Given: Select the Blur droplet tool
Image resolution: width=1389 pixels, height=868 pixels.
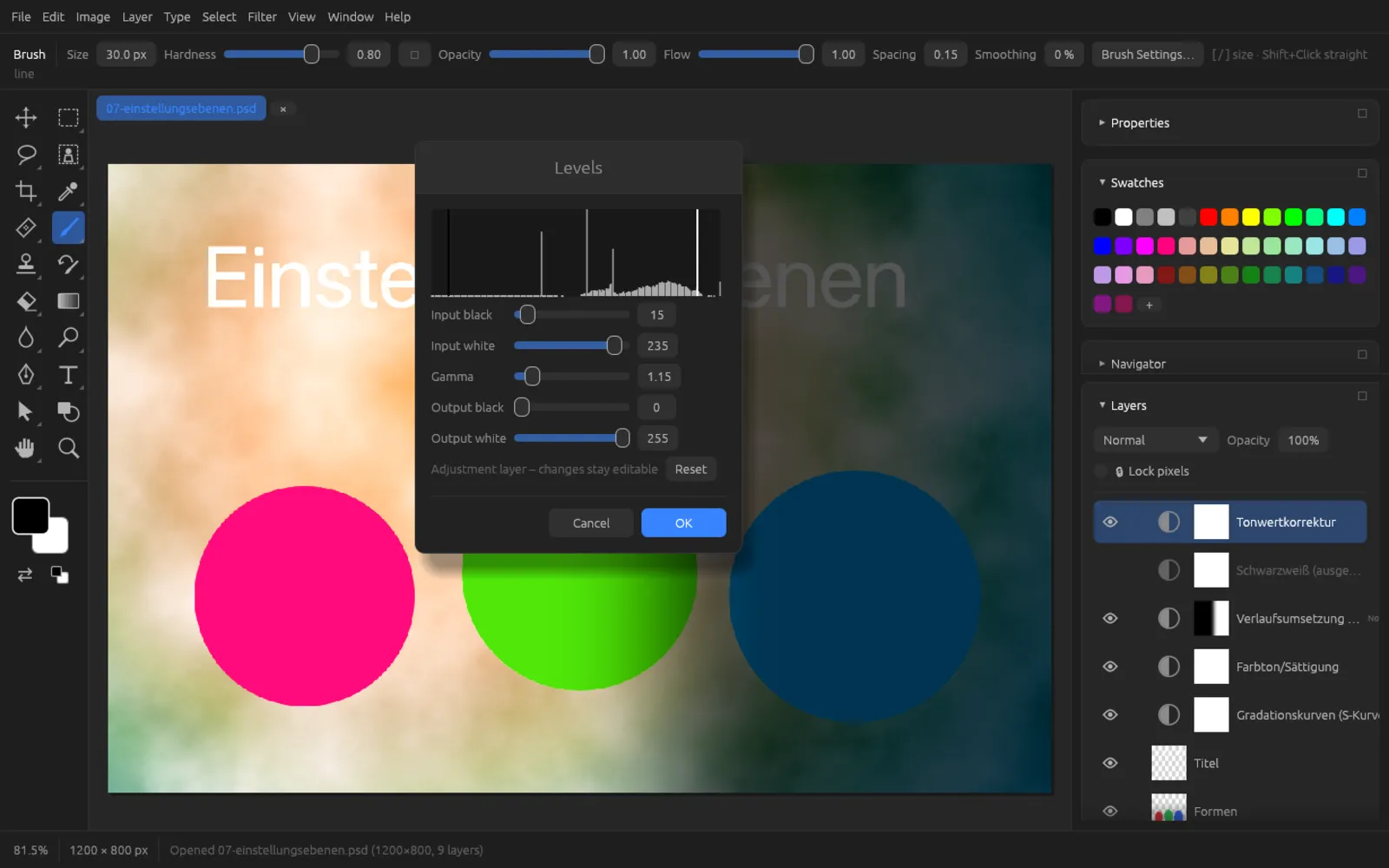Looking at the screenshot, I should pos(26,338).
